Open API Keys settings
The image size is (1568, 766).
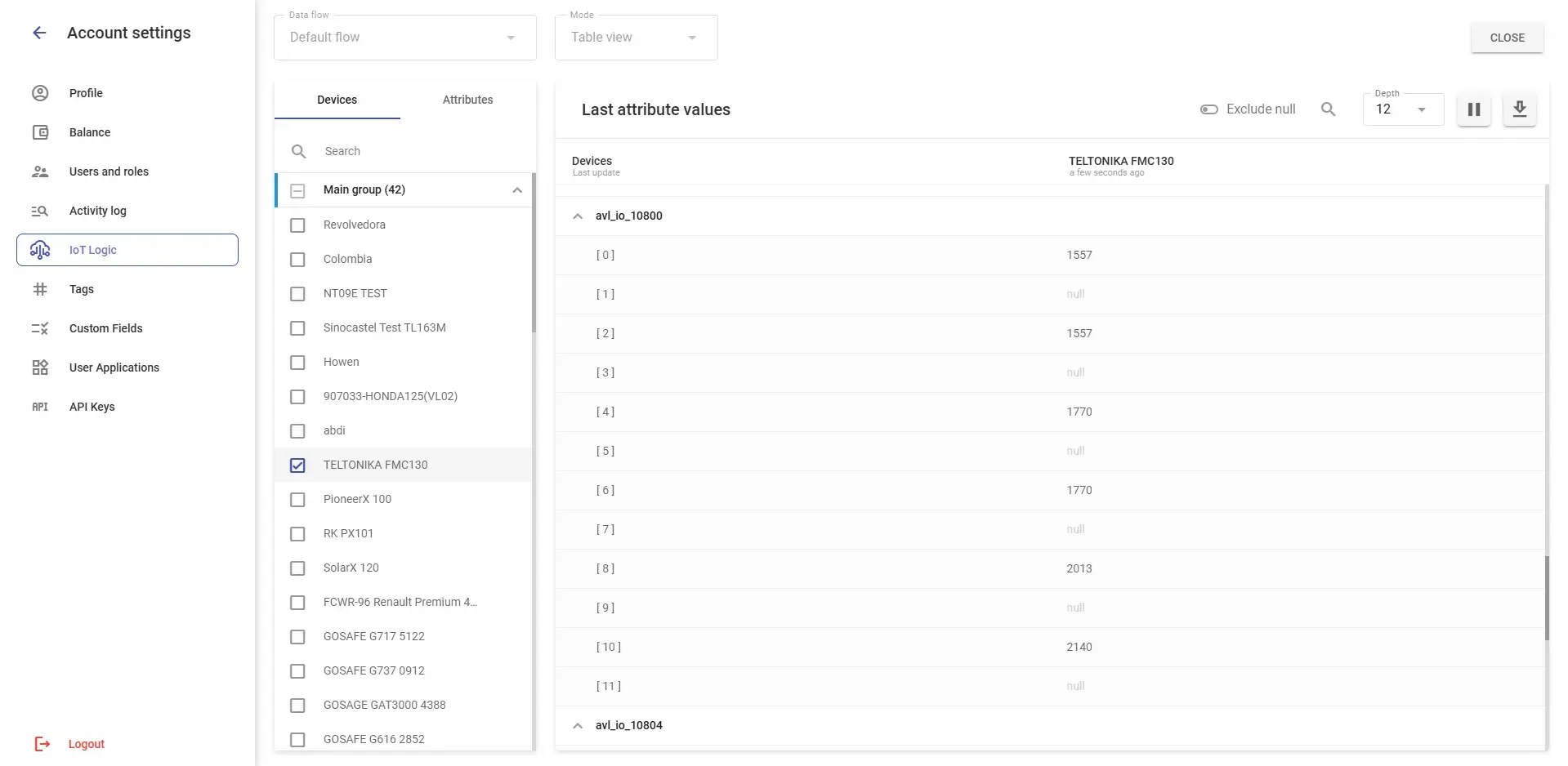pyautogui.click(x=92, y=407)
